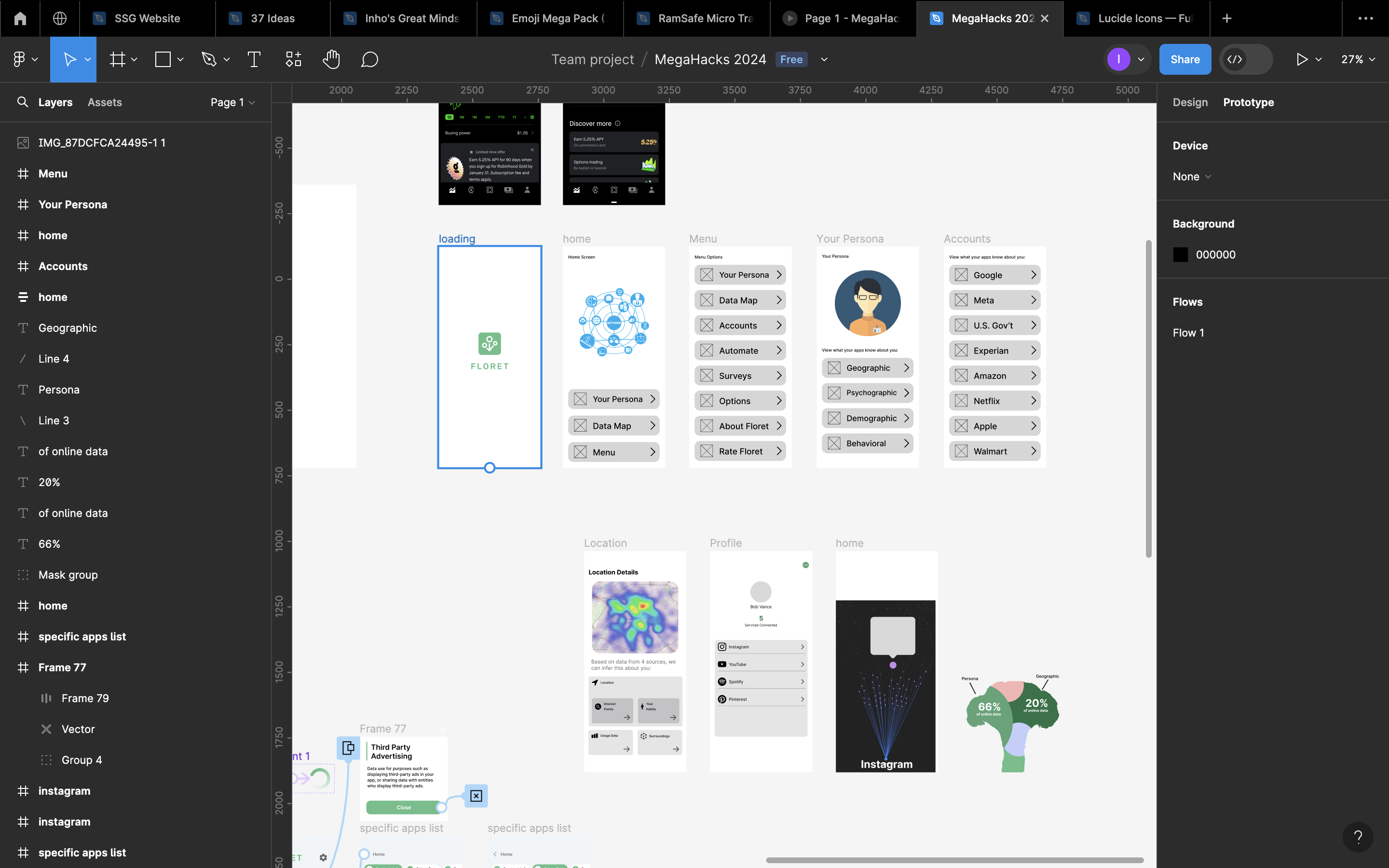Screen dimensions: 1389x868
Task: Select the Text tool
Action: click(254, 59)
